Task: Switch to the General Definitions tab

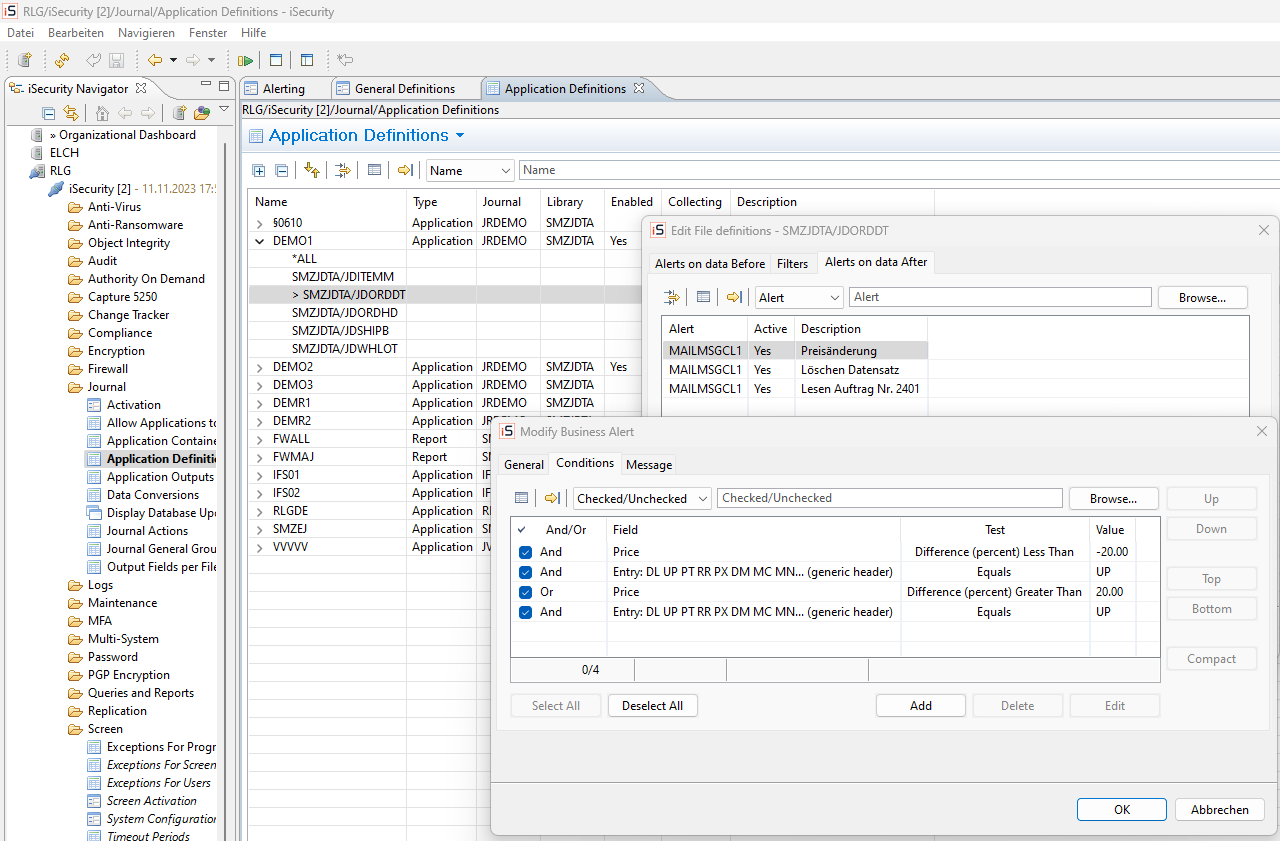Action: [404, 89]
